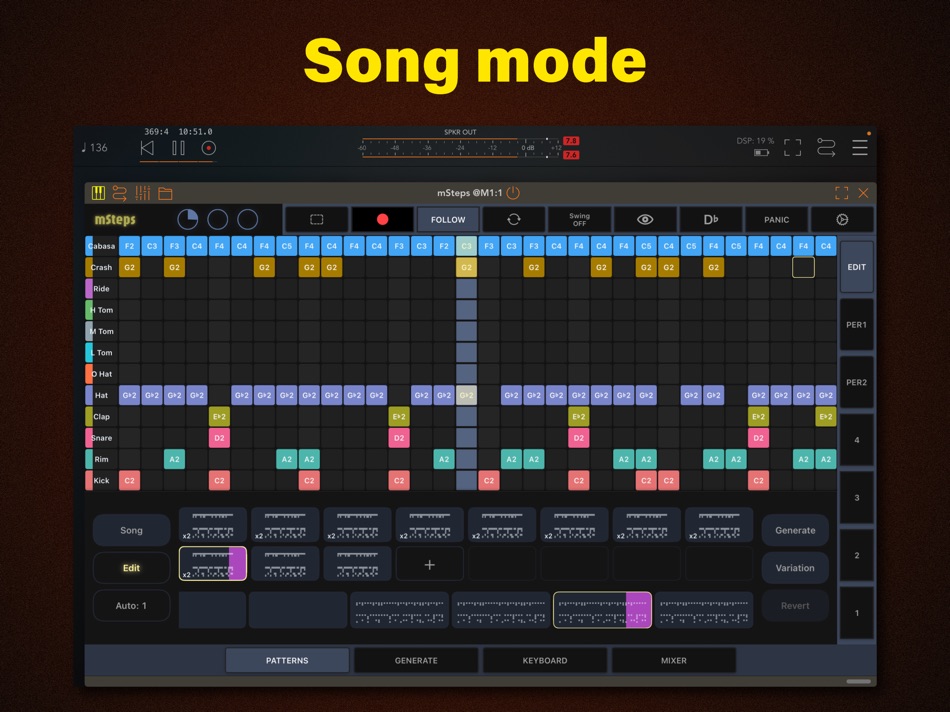The height and width of the screenshot is (712, 950).
Task: Click the tempo value 136
Action: point(99,148)
